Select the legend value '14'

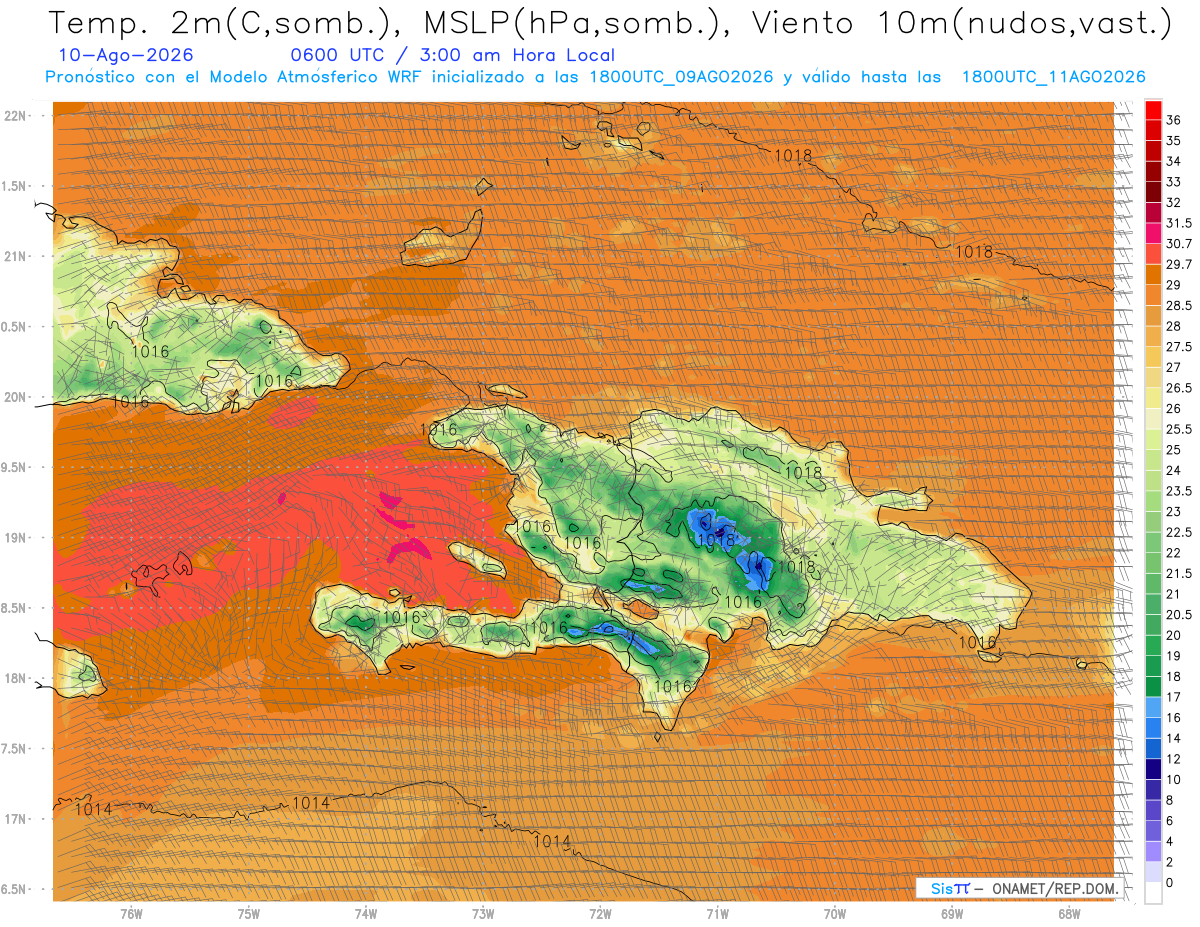click(1173, 738)
